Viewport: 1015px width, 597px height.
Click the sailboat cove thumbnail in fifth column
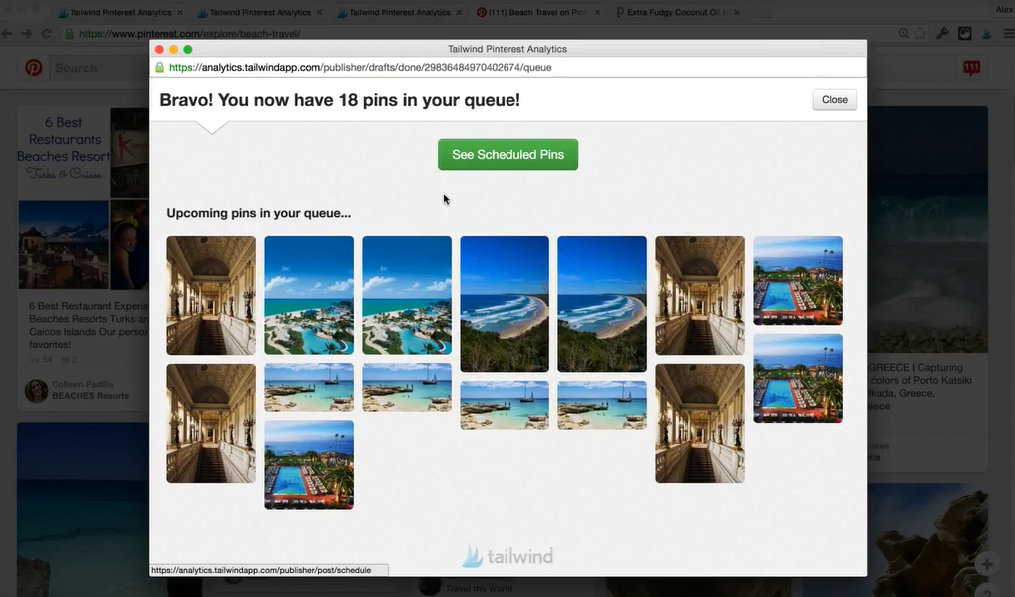point(602,405)
